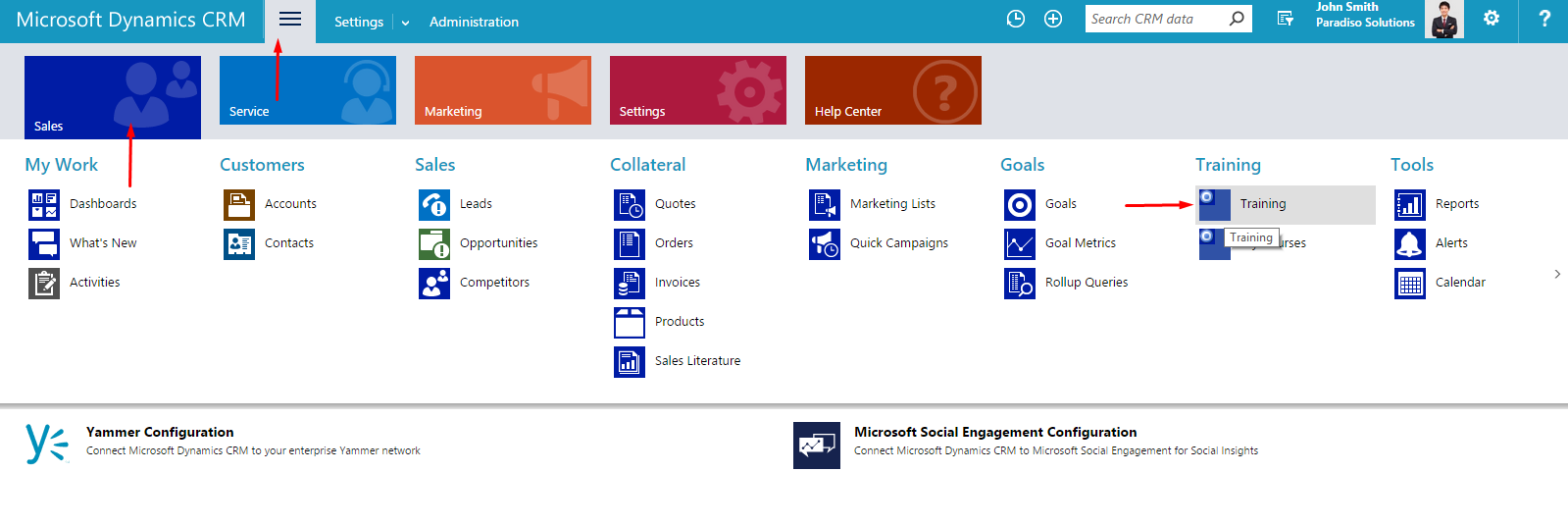Click the Sales Literature icon
Screen dimensions: 1568x525
tap(630, 361)
